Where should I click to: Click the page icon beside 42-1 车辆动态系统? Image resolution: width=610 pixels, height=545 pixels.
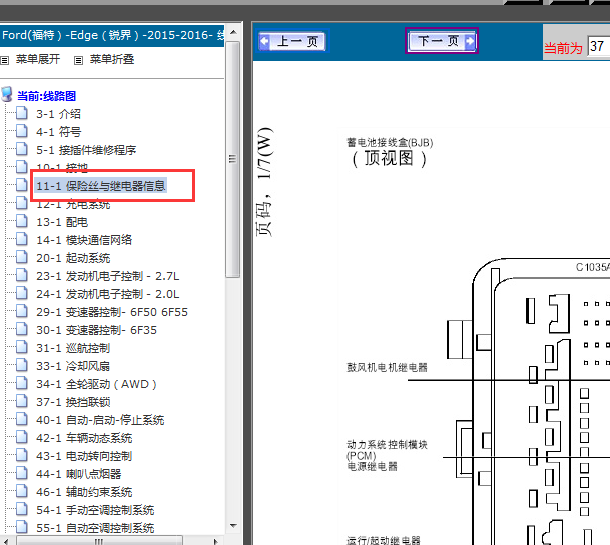pyautogui.click(x=22, y=436)
